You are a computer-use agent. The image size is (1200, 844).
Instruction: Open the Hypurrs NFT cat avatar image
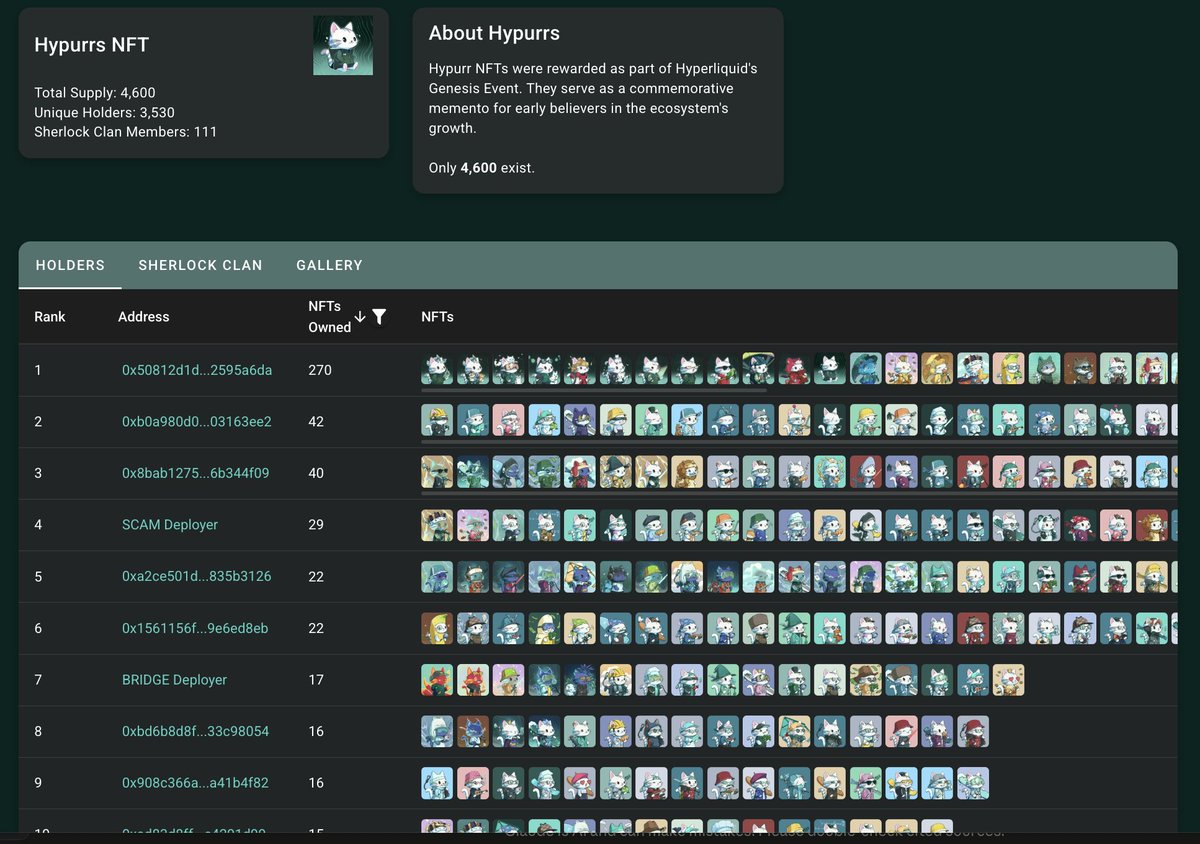343,45
